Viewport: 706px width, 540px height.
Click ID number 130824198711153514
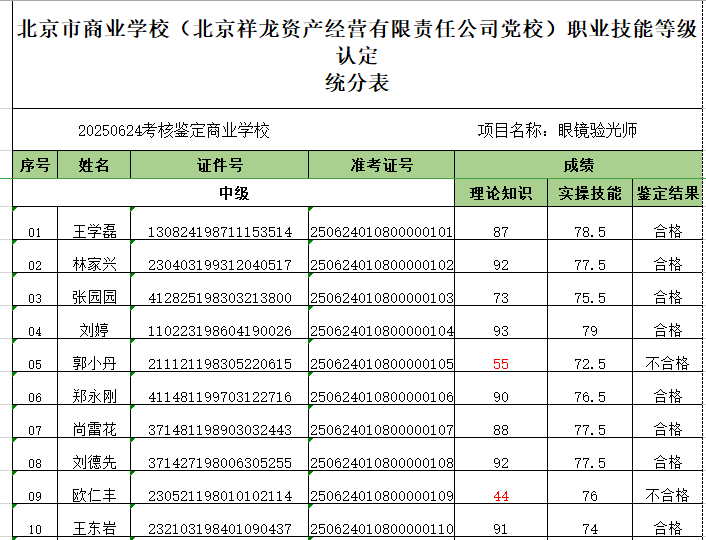click(x=220, y=232)
